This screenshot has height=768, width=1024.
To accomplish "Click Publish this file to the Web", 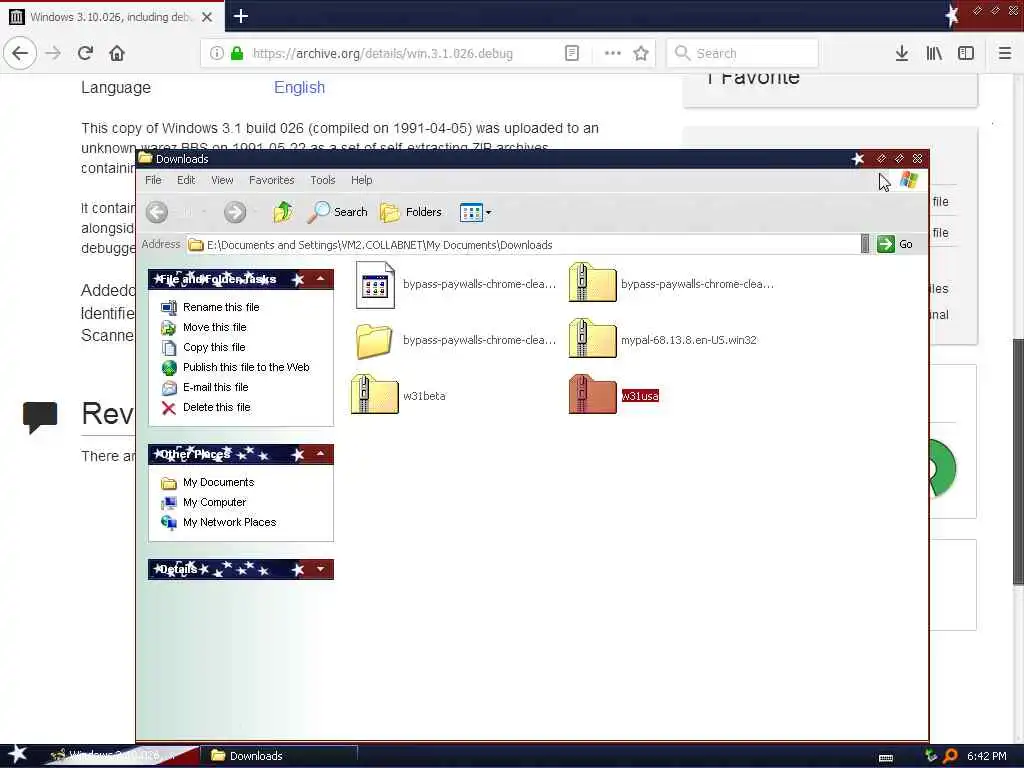I will pos(246,367).
